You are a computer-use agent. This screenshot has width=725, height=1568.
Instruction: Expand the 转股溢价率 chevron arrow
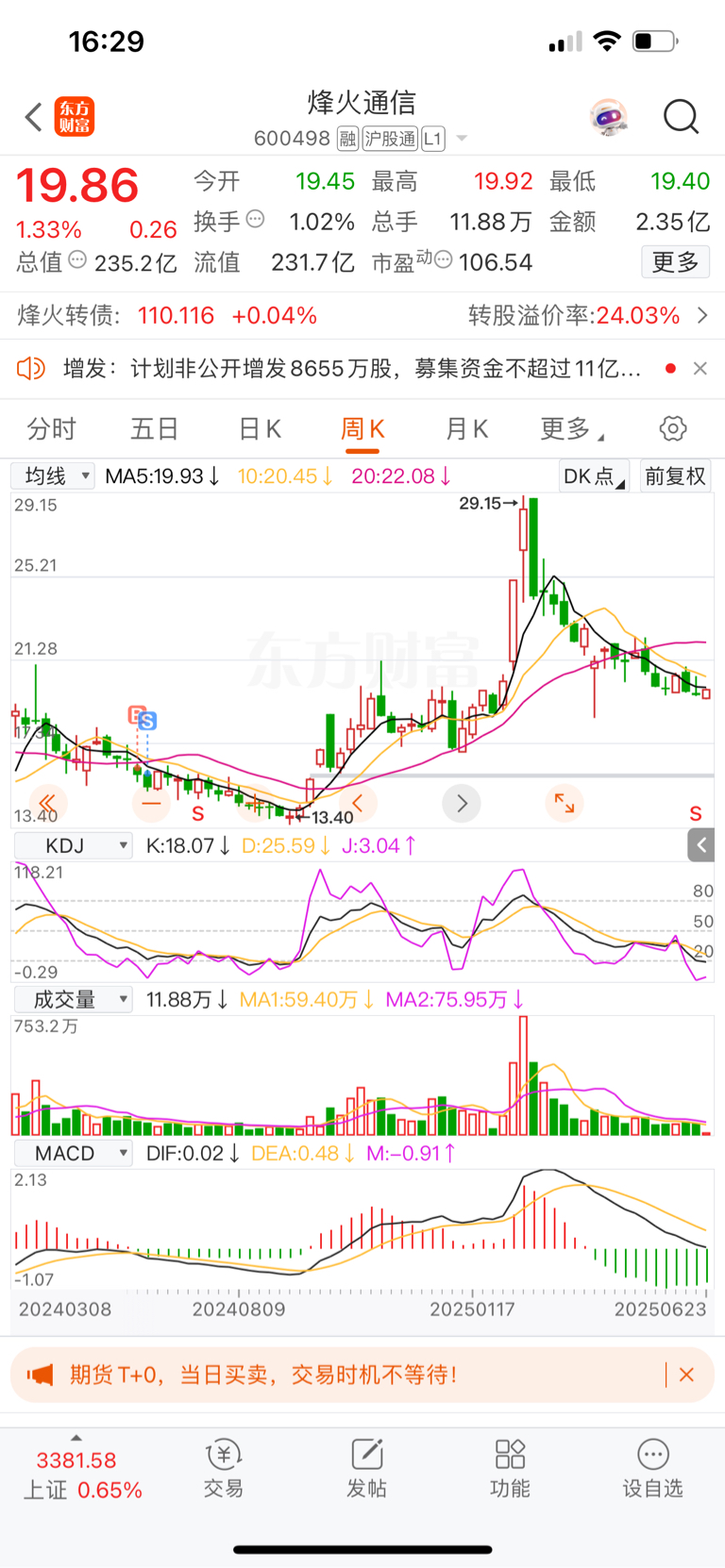click(702, 315)
